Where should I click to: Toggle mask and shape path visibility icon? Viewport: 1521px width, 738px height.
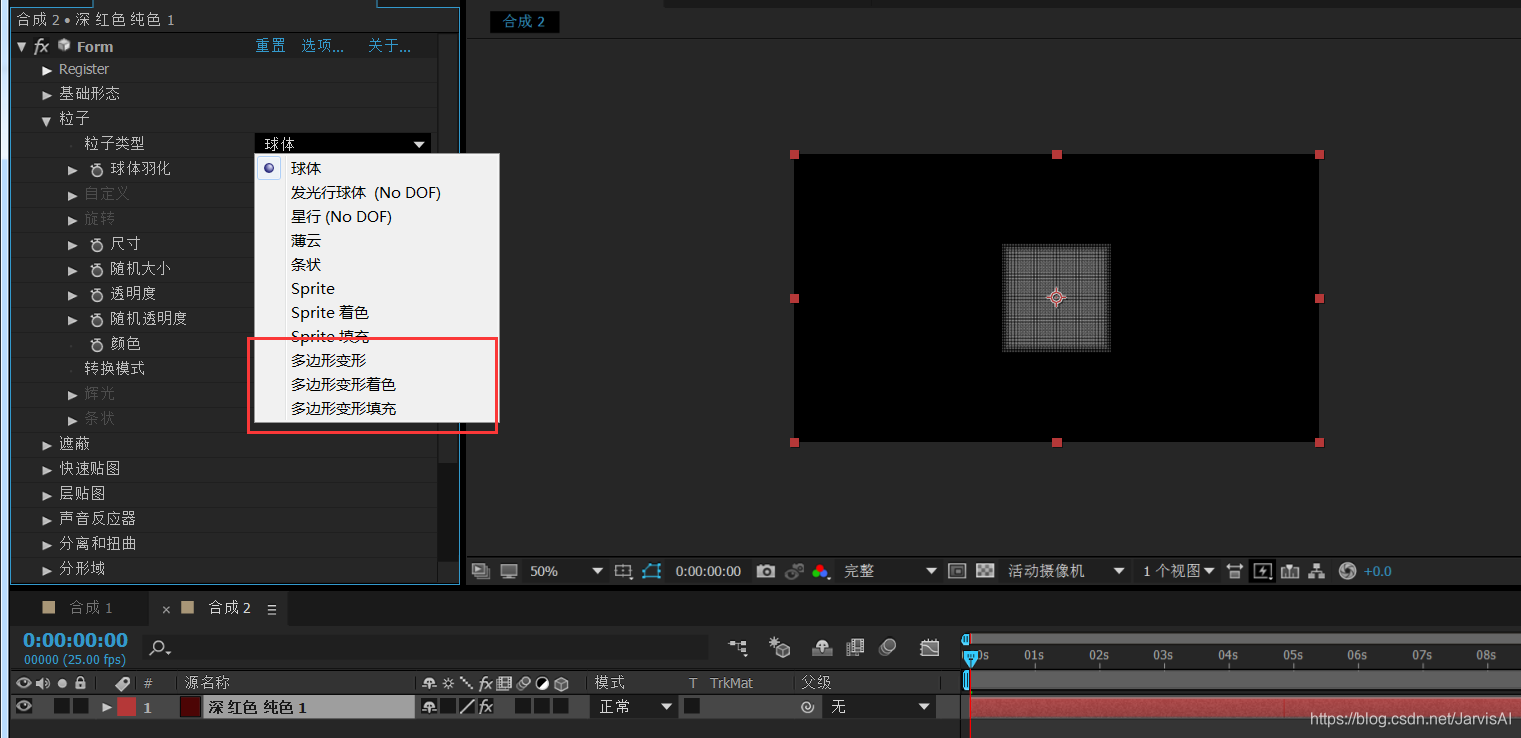coord(652,571)
